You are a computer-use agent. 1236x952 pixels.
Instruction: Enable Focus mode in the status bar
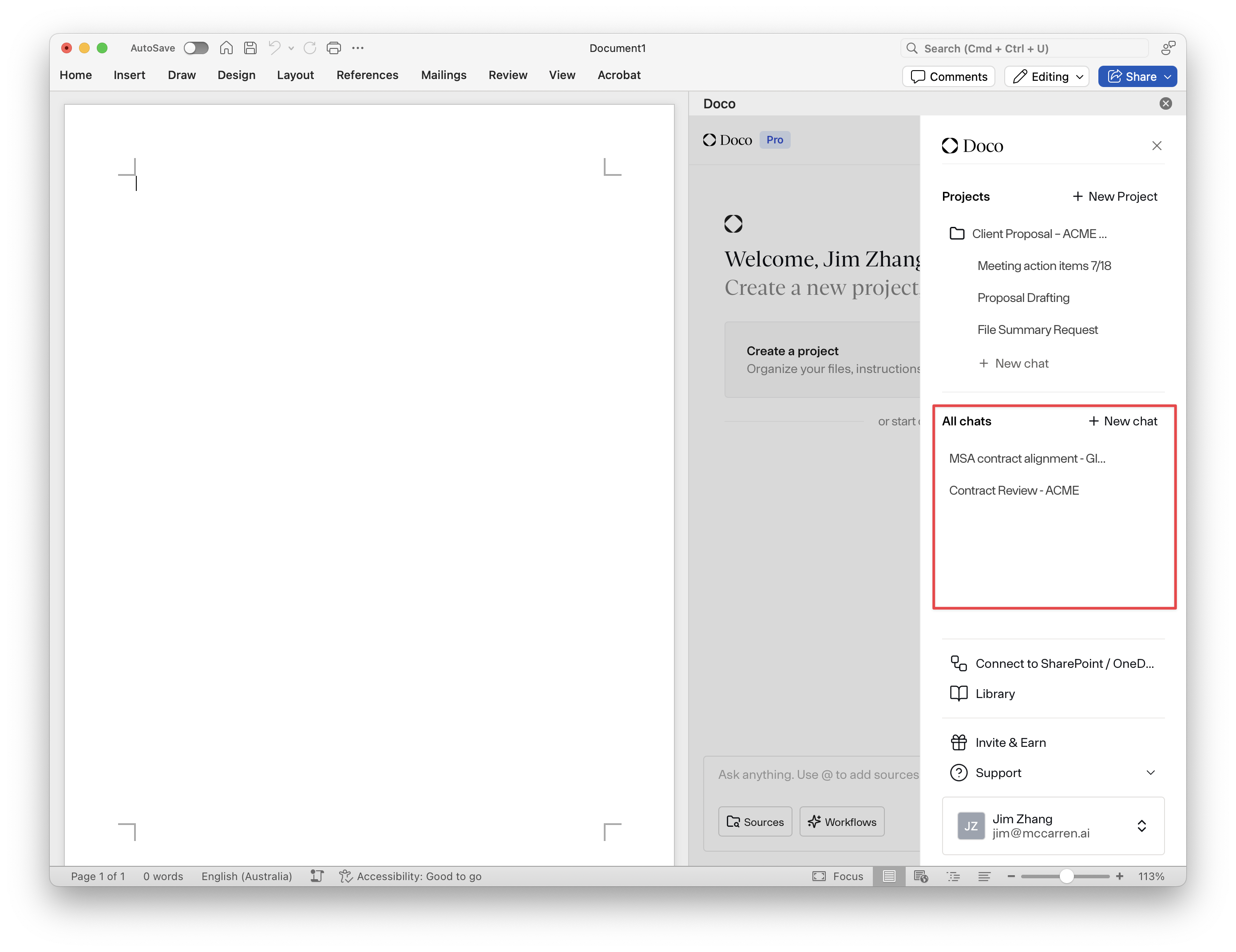click(x=838, y=876)
